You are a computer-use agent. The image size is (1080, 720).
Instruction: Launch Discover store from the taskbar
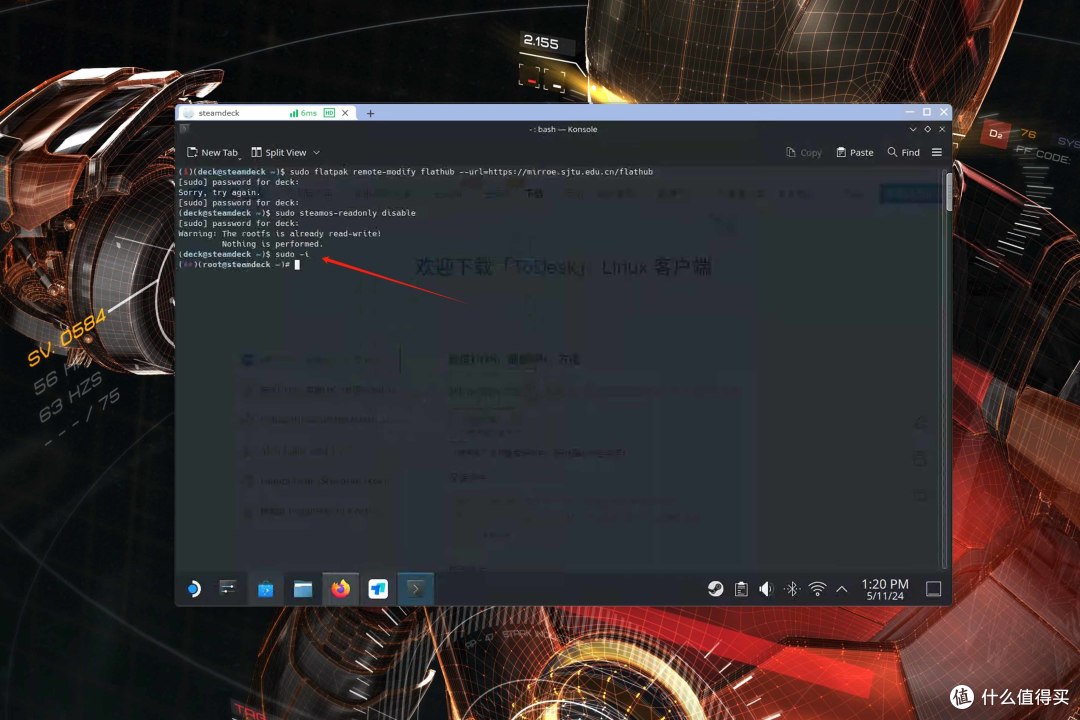point(265,589)
